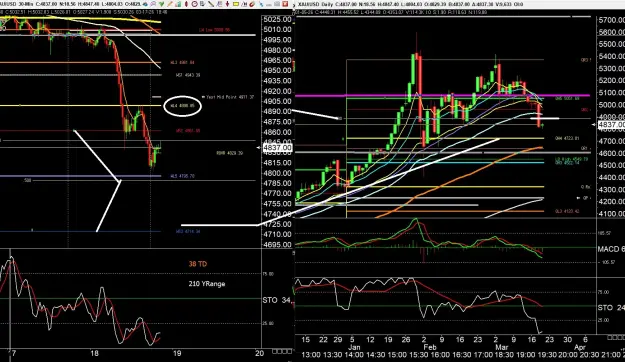Click the '210 YRange' label
The width and height of the screenshot is (625, 362).
(x=207, y=284)
